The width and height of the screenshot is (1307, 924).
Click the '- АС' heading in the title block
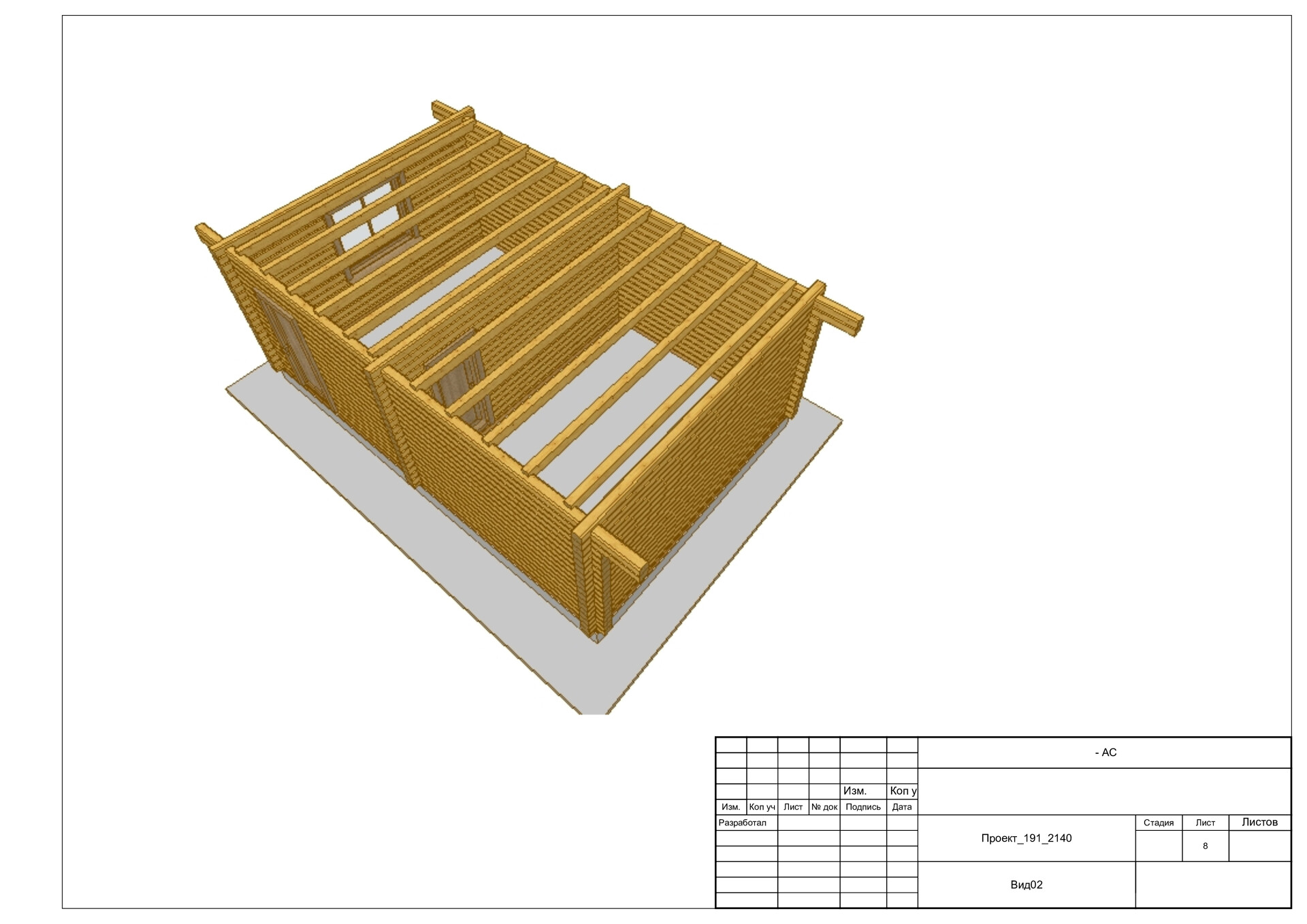point(1105,753)
